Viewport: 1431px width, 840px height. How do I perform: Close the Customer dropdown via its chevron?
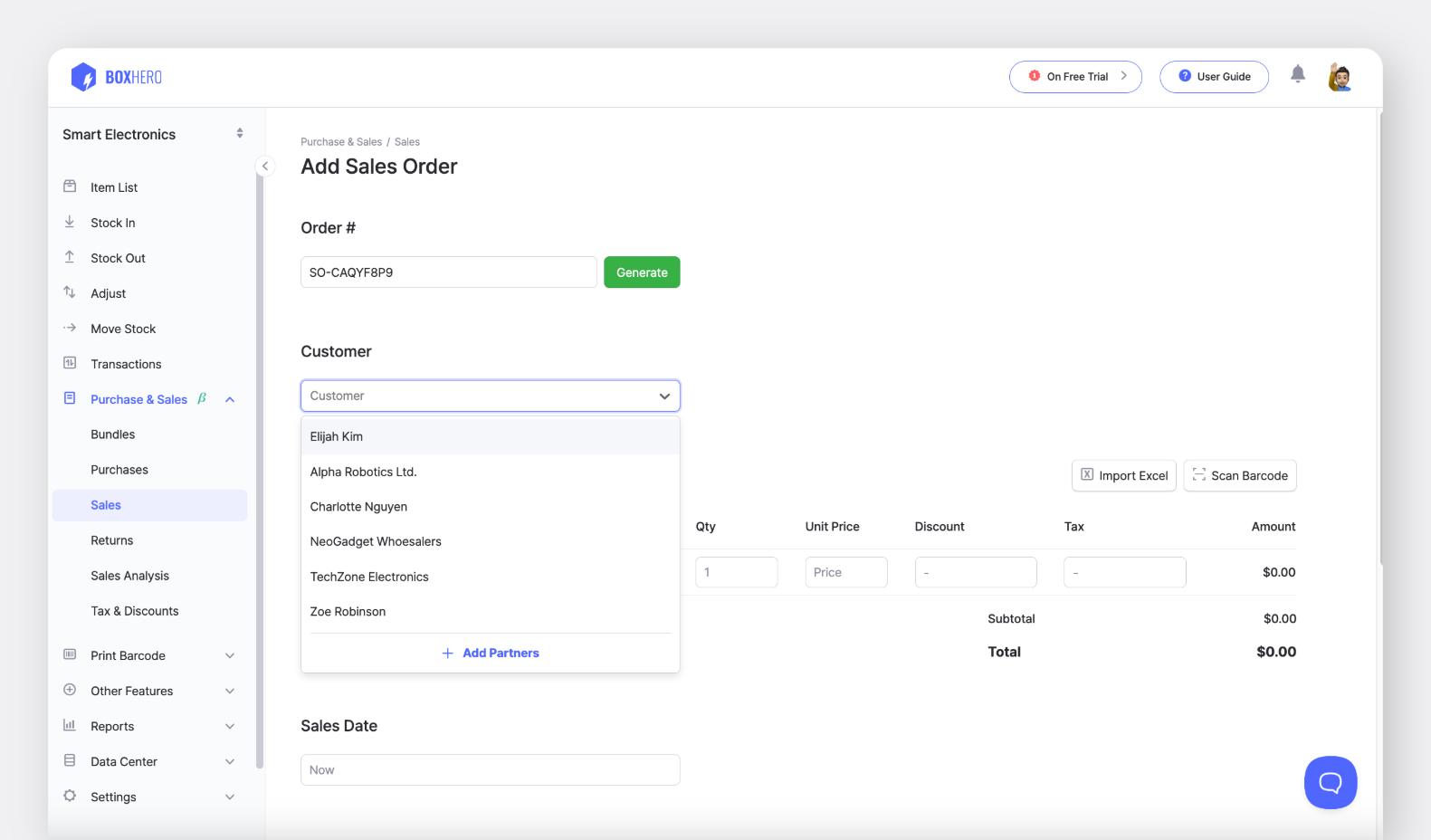pos(664,396)
